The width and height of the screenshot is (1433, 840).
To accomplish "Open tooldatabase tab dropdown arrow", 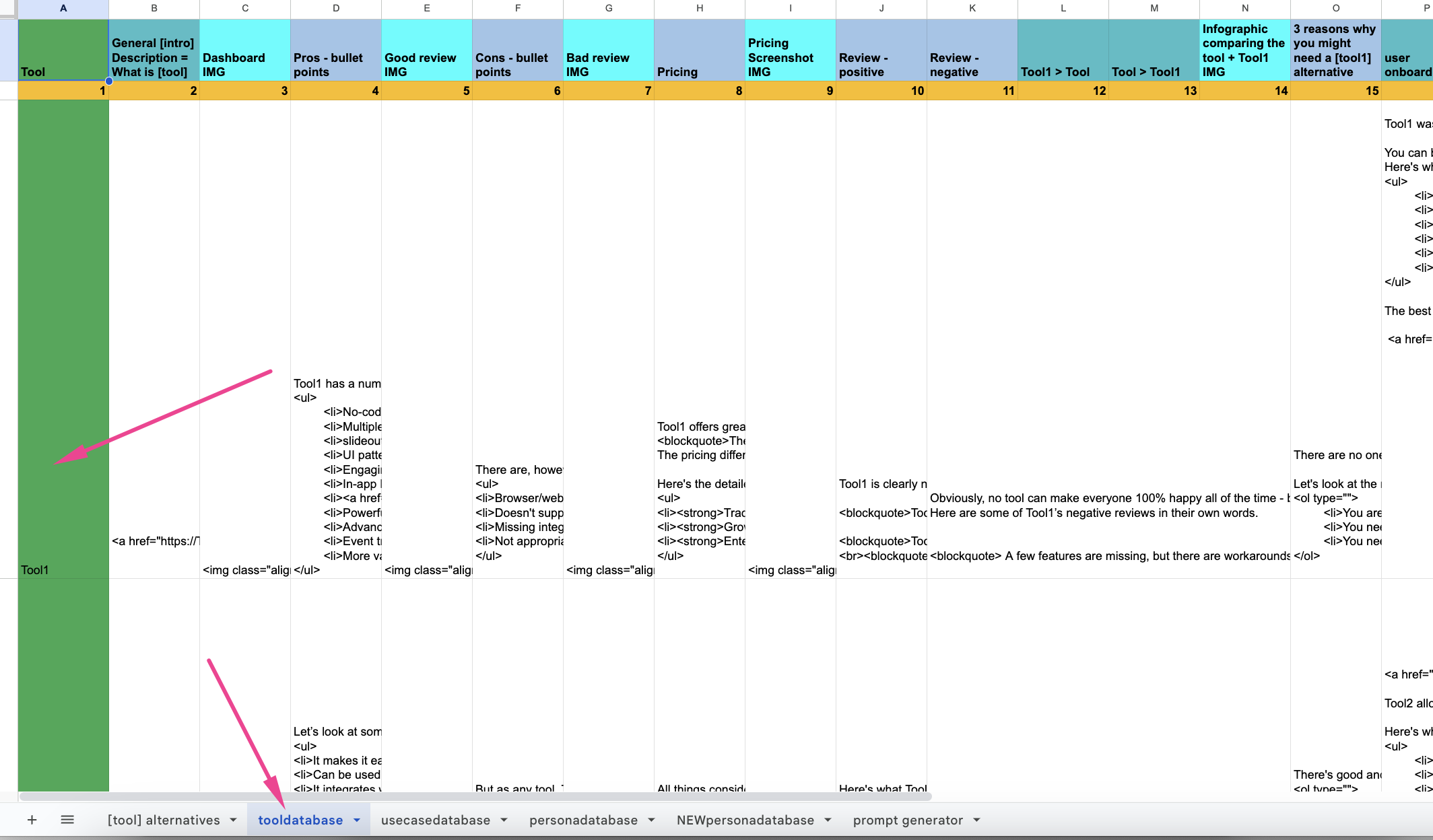I will coord(357,820).
